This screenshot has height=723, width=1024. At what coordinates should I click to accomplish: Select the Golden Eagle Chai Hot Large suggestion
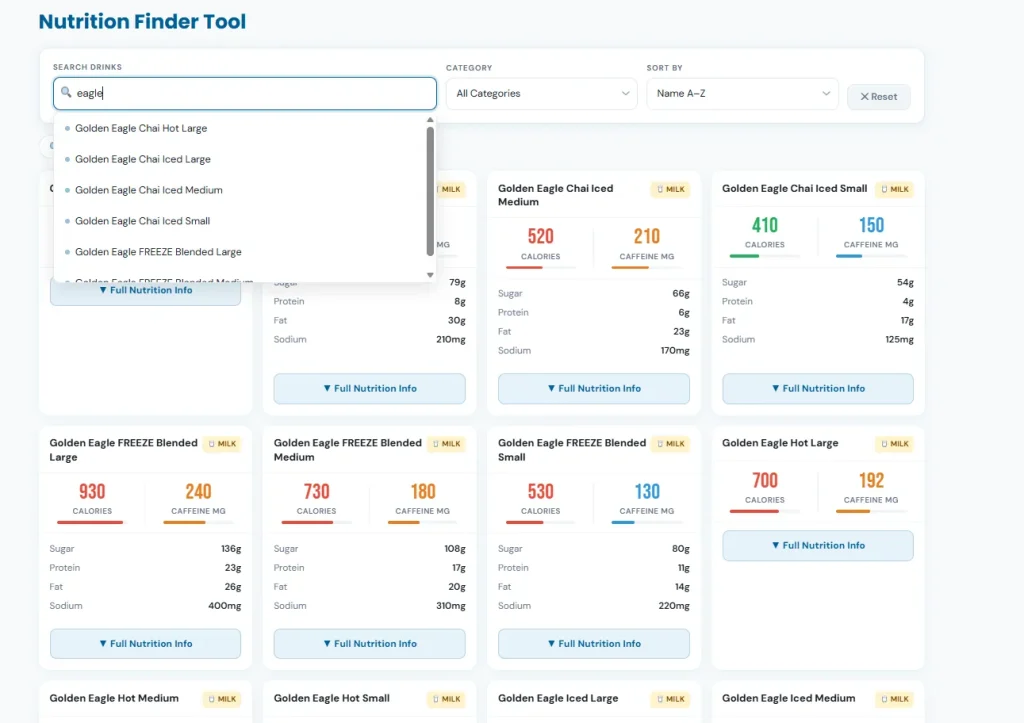pos(141,128)
